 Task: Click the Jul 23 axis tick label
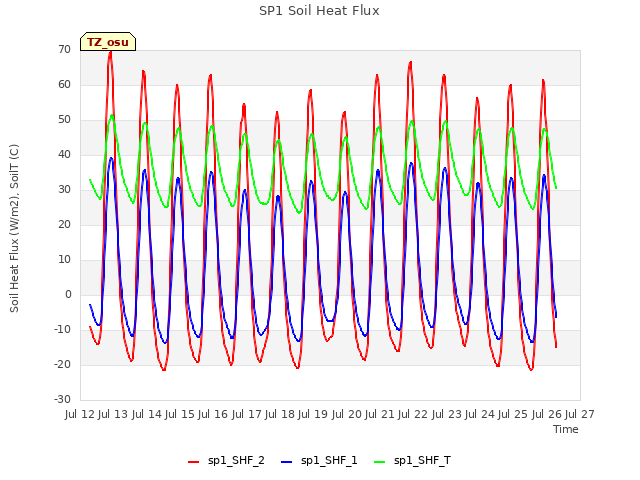447,414
